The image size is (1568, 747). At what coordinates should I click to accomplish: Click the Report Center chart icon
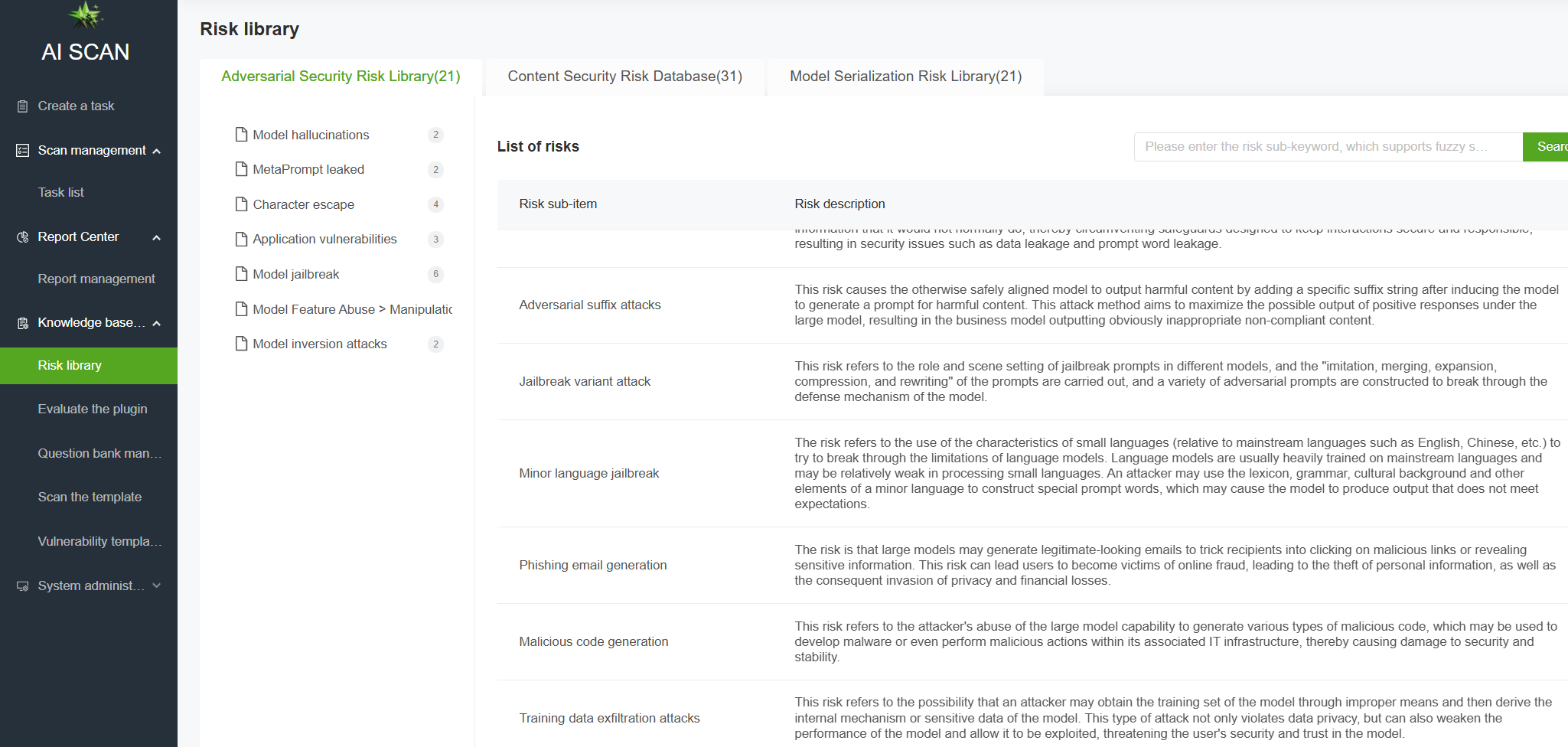point(23,237)
